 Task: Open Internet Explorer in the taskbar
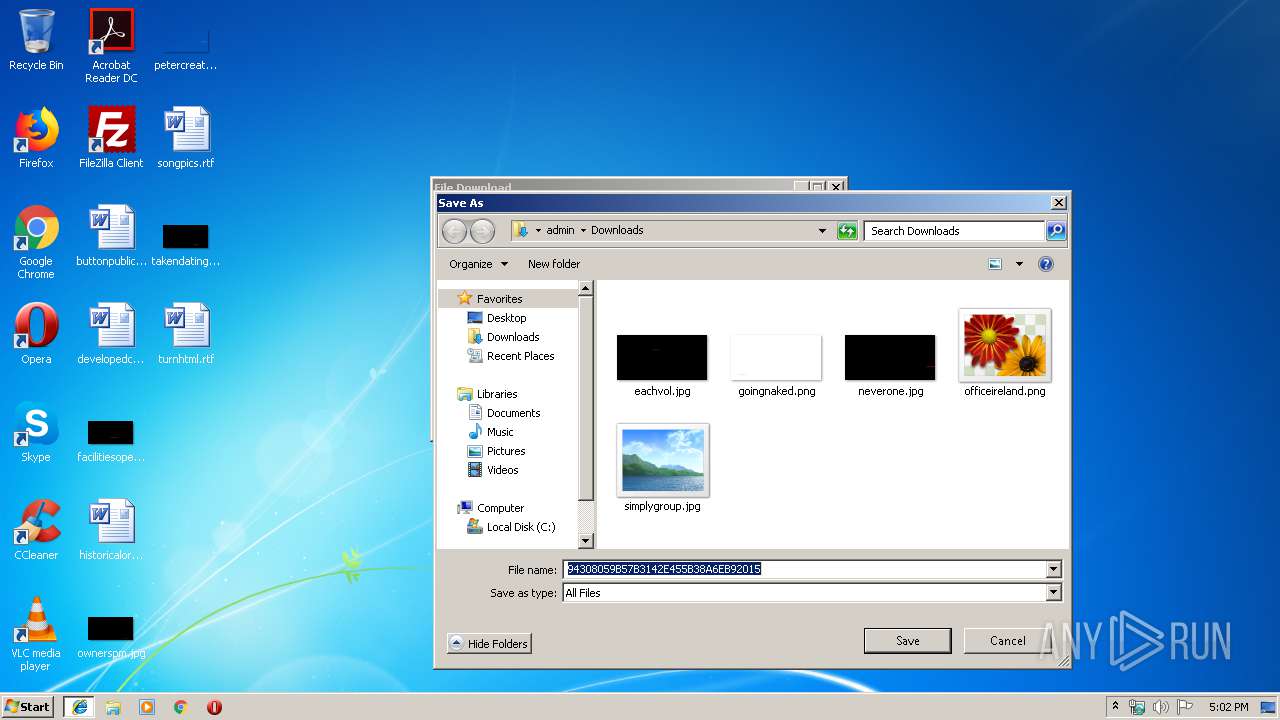tap(79, 707)
